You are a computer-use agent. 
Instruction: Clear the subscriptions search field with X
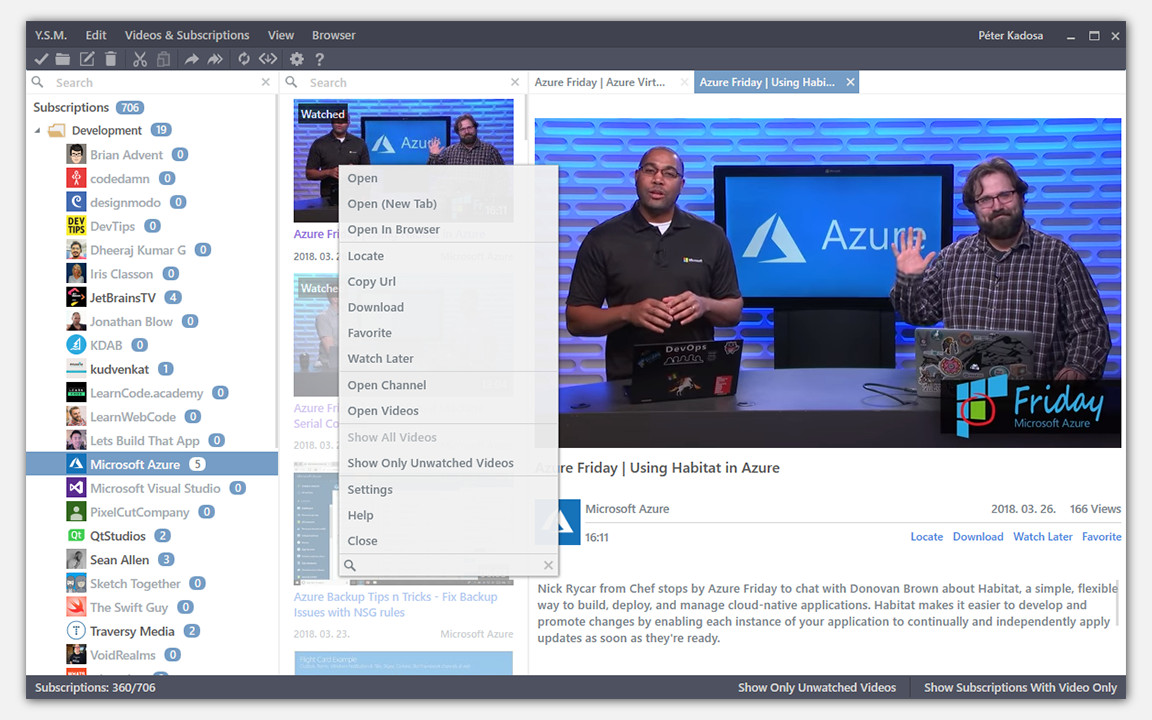[265, 82]
